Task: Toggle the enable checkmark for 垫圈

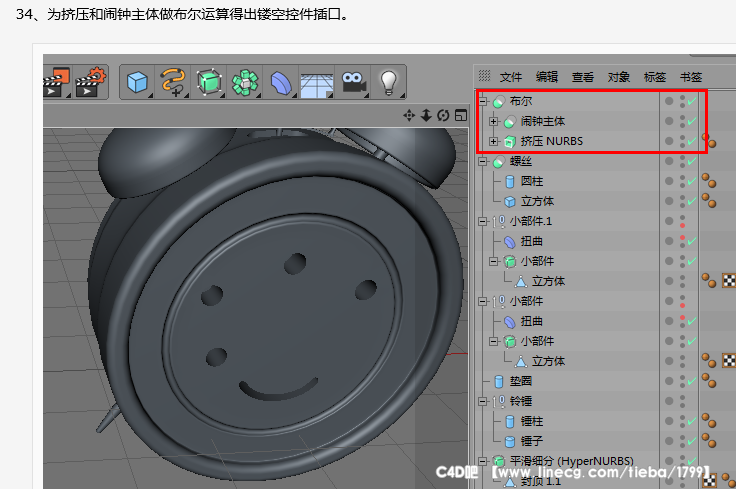Action: (x=692, y=381)
